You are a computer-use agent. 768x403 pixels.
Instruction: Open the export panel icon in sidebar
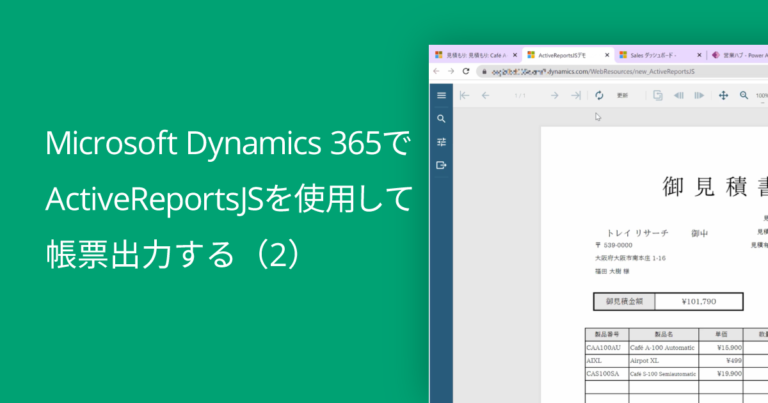click(441, 166)
